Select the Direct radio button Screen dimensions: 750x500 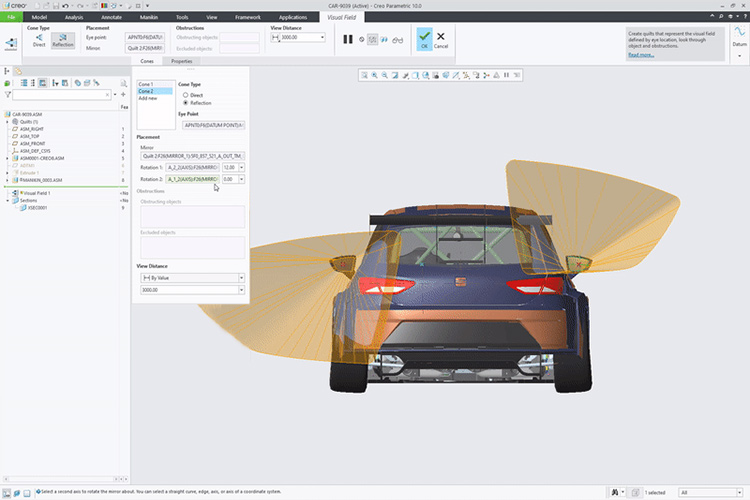[185, 95]
